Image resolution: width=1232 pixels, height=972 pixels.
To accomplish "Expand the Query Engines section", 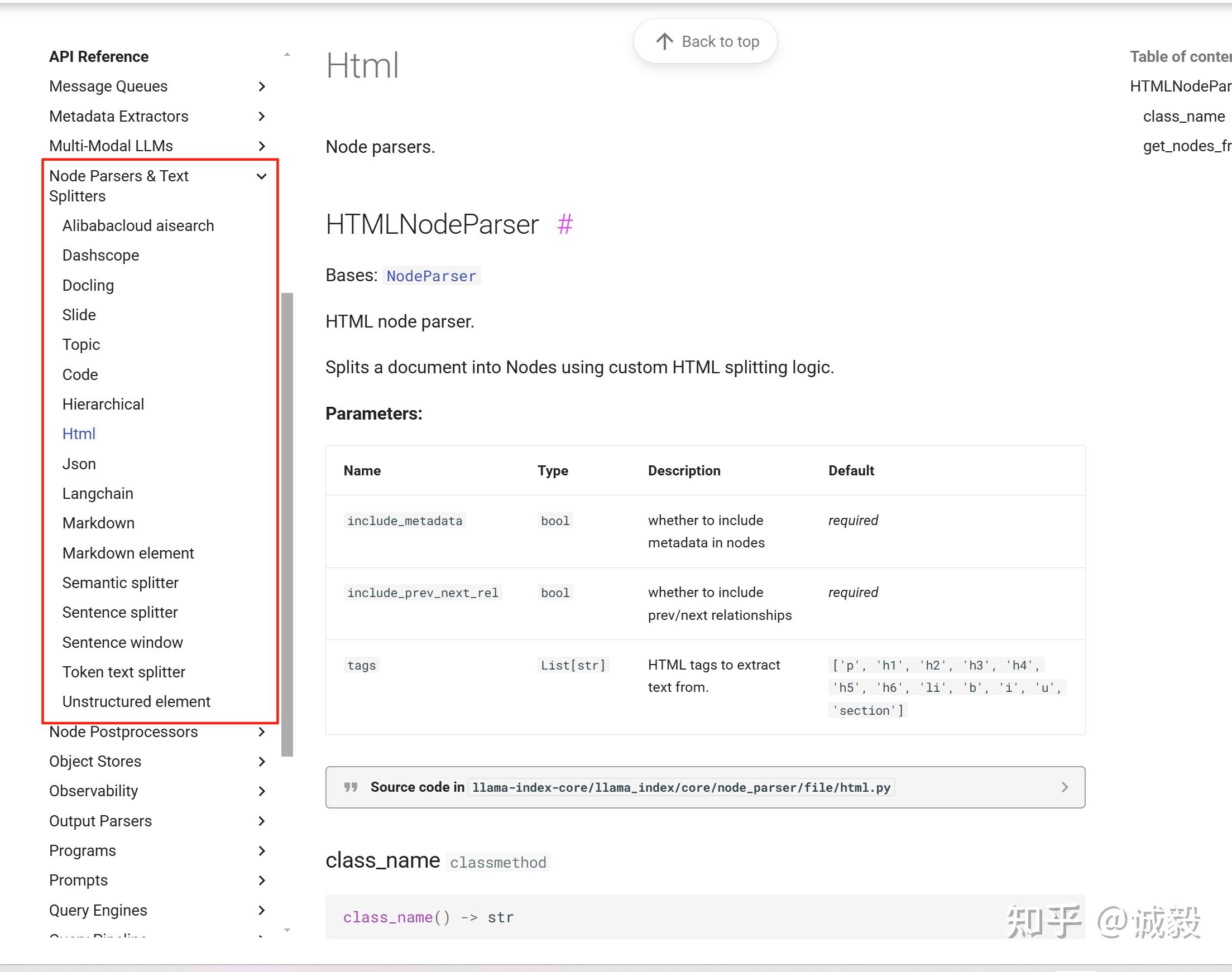I will pos(262,910).
